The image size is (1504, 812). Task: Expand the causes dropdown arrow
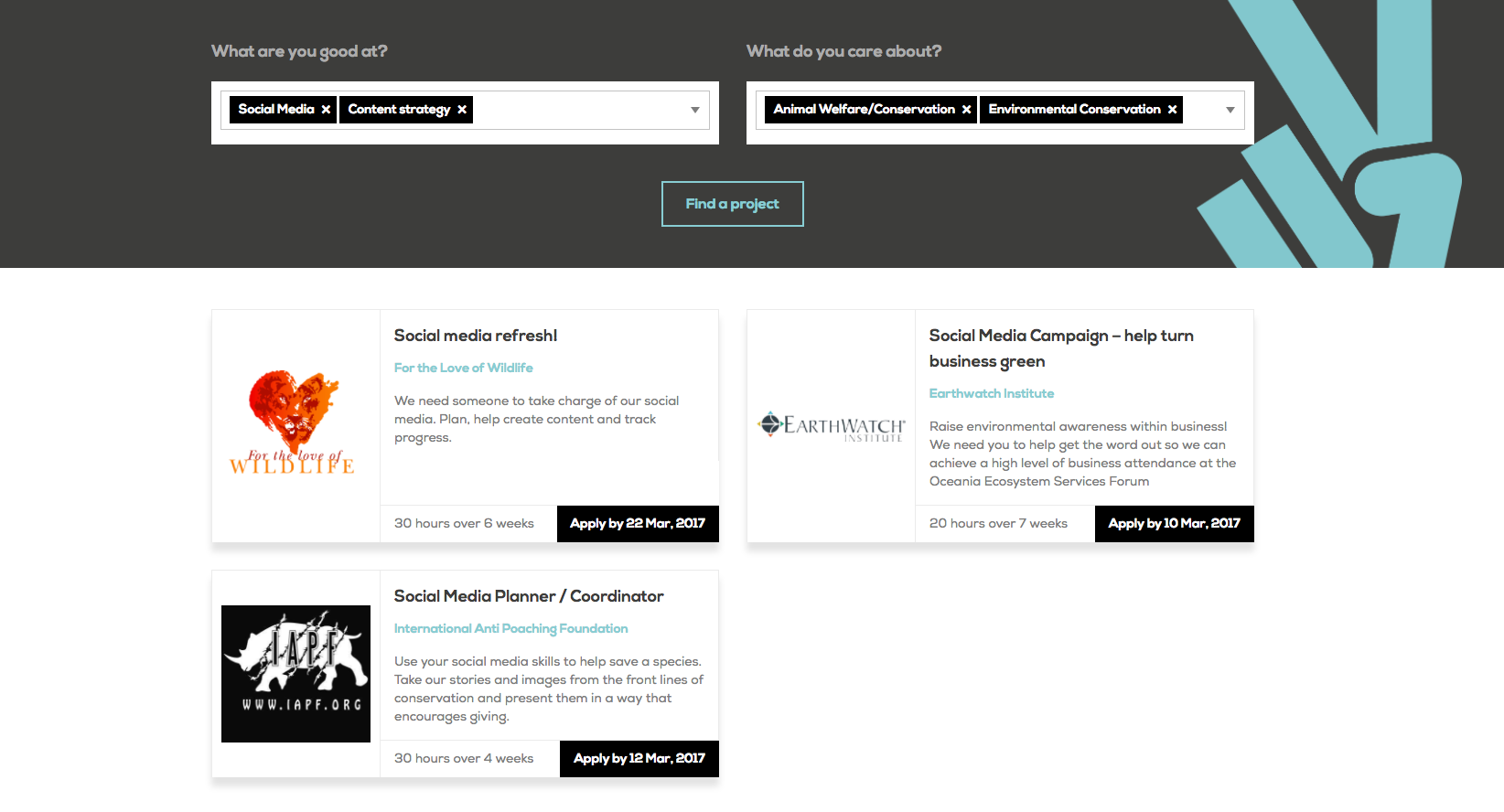[1230, 110]
